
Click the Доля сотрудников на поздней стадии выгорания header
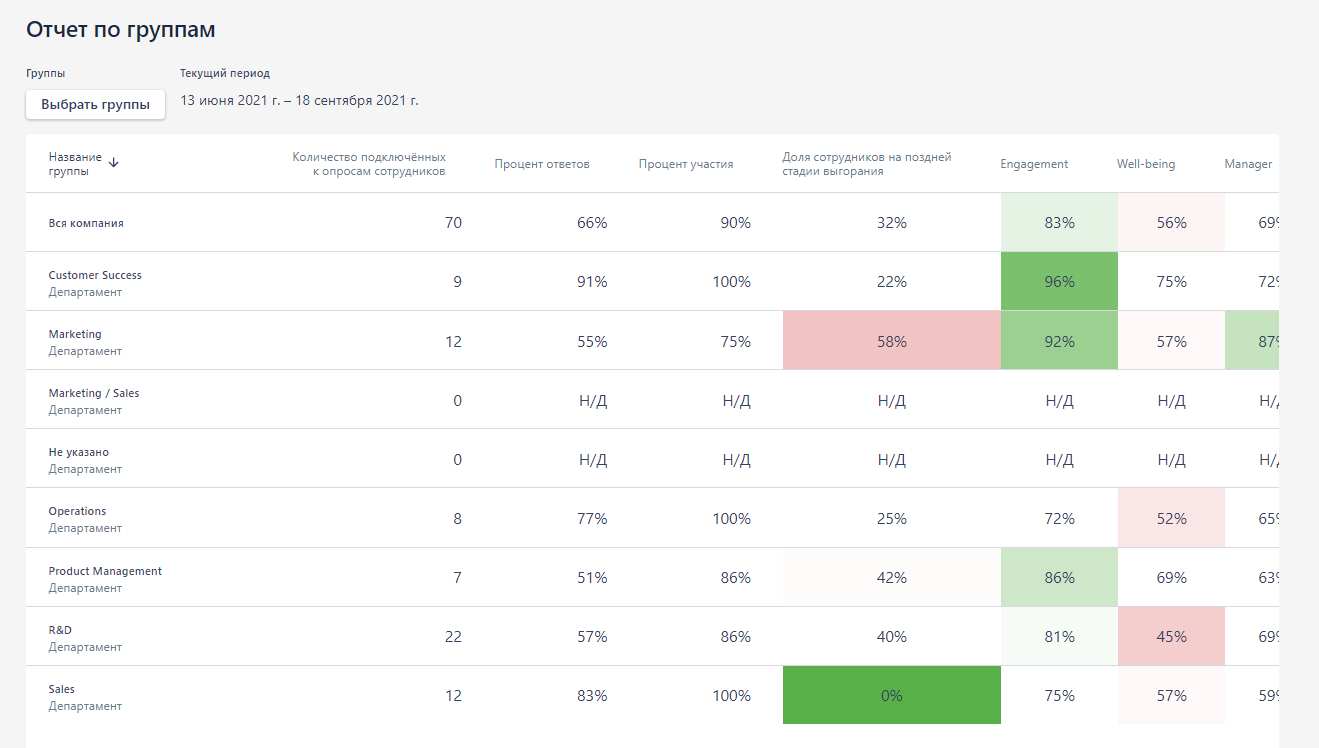pos(867,164)
